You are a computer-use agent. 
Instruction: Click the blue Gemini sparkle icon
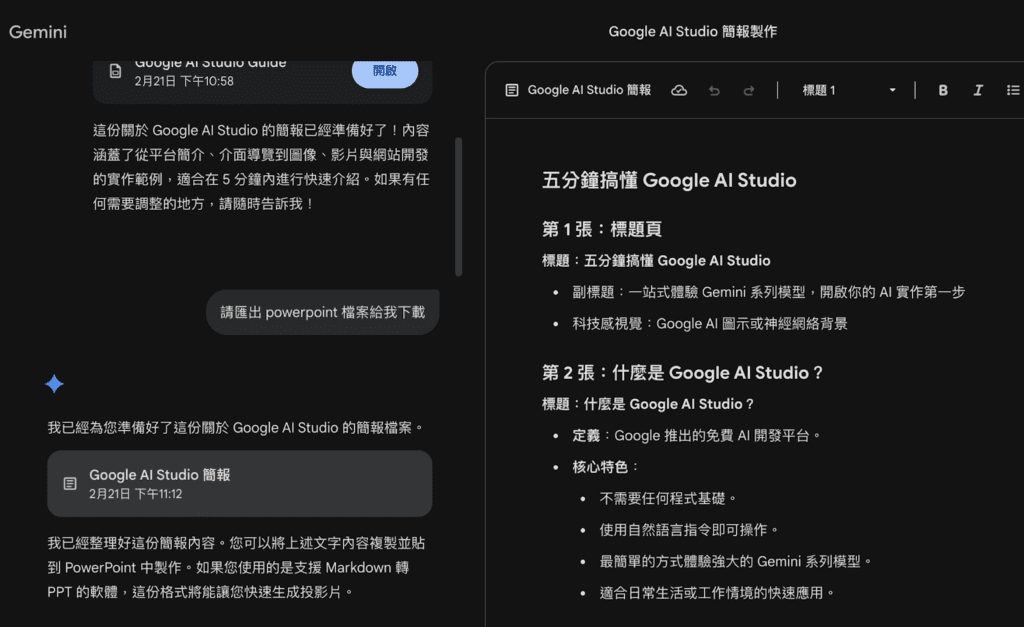click(x=55, y=384)
